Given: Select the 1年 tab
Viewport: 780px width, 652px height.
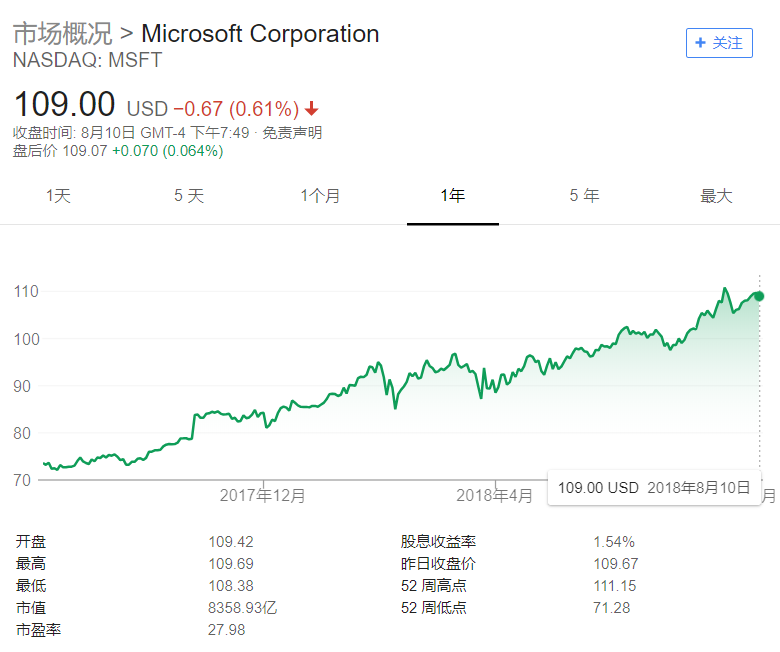Looking at the screenshot, I should point(453,195).
